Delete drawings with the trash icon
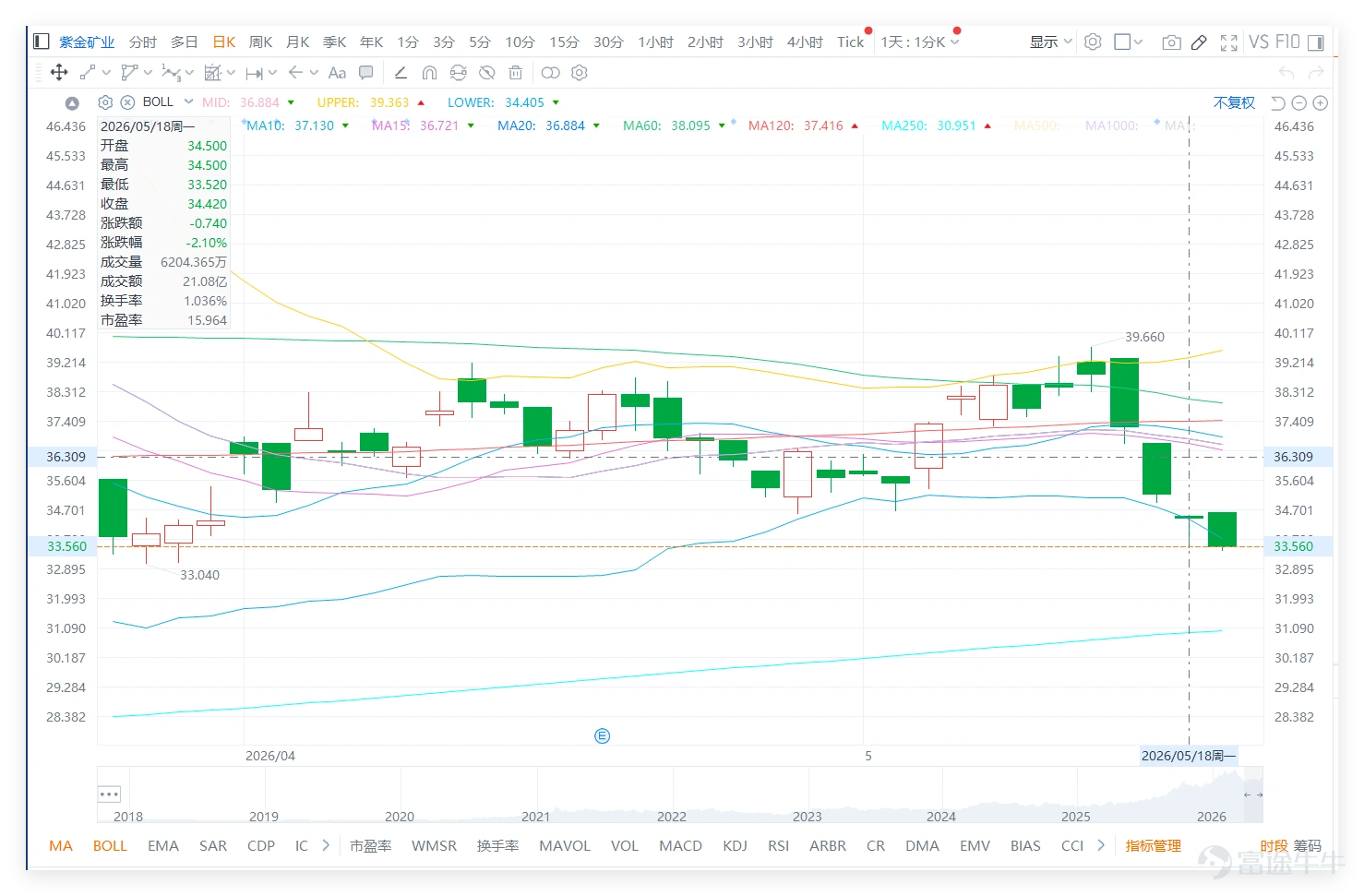Viewport: 1364px width, 896px height. click(x=516, y=72)
